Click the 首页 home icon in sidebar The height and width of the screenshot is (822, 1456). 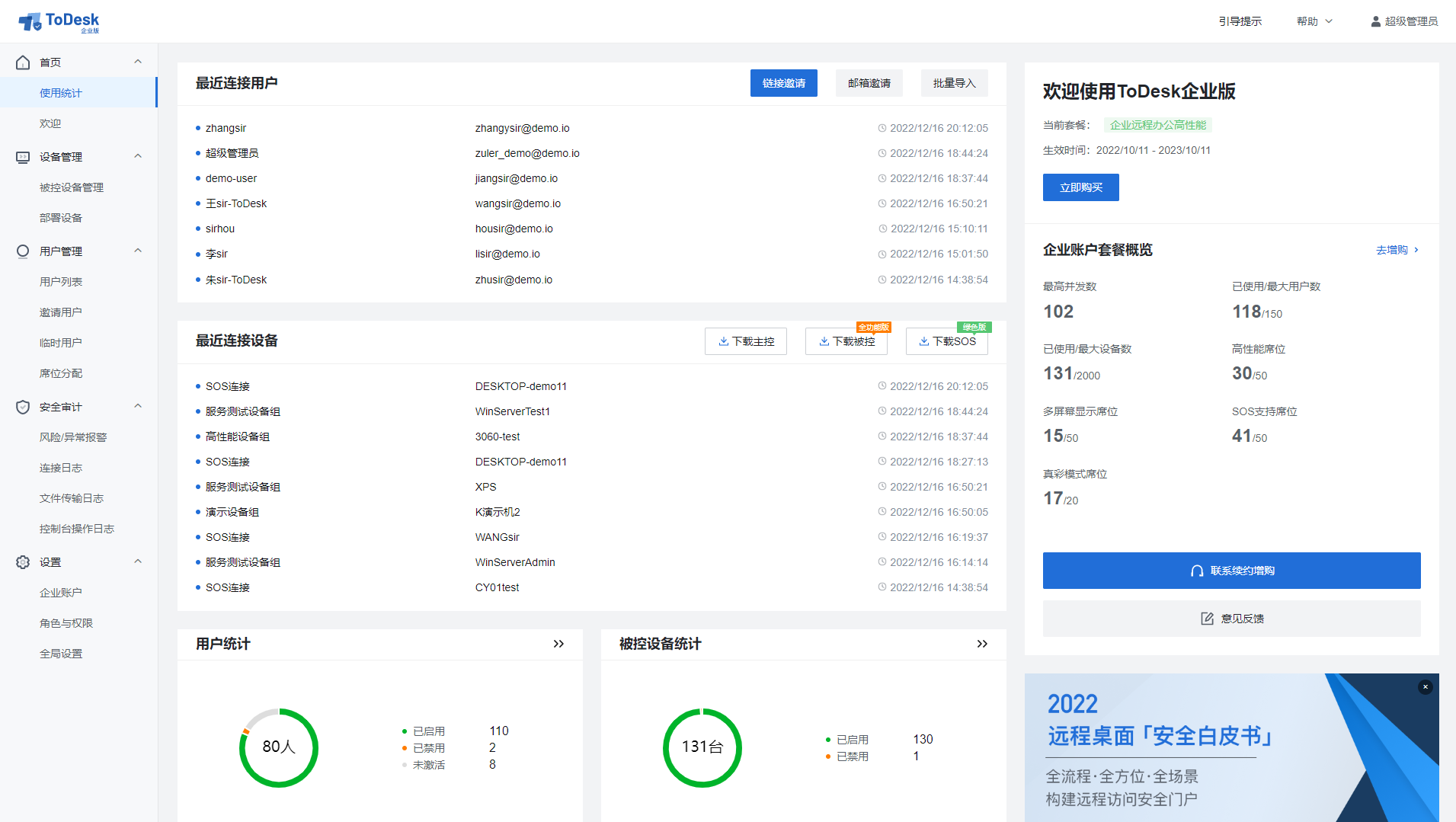point(23,62)
